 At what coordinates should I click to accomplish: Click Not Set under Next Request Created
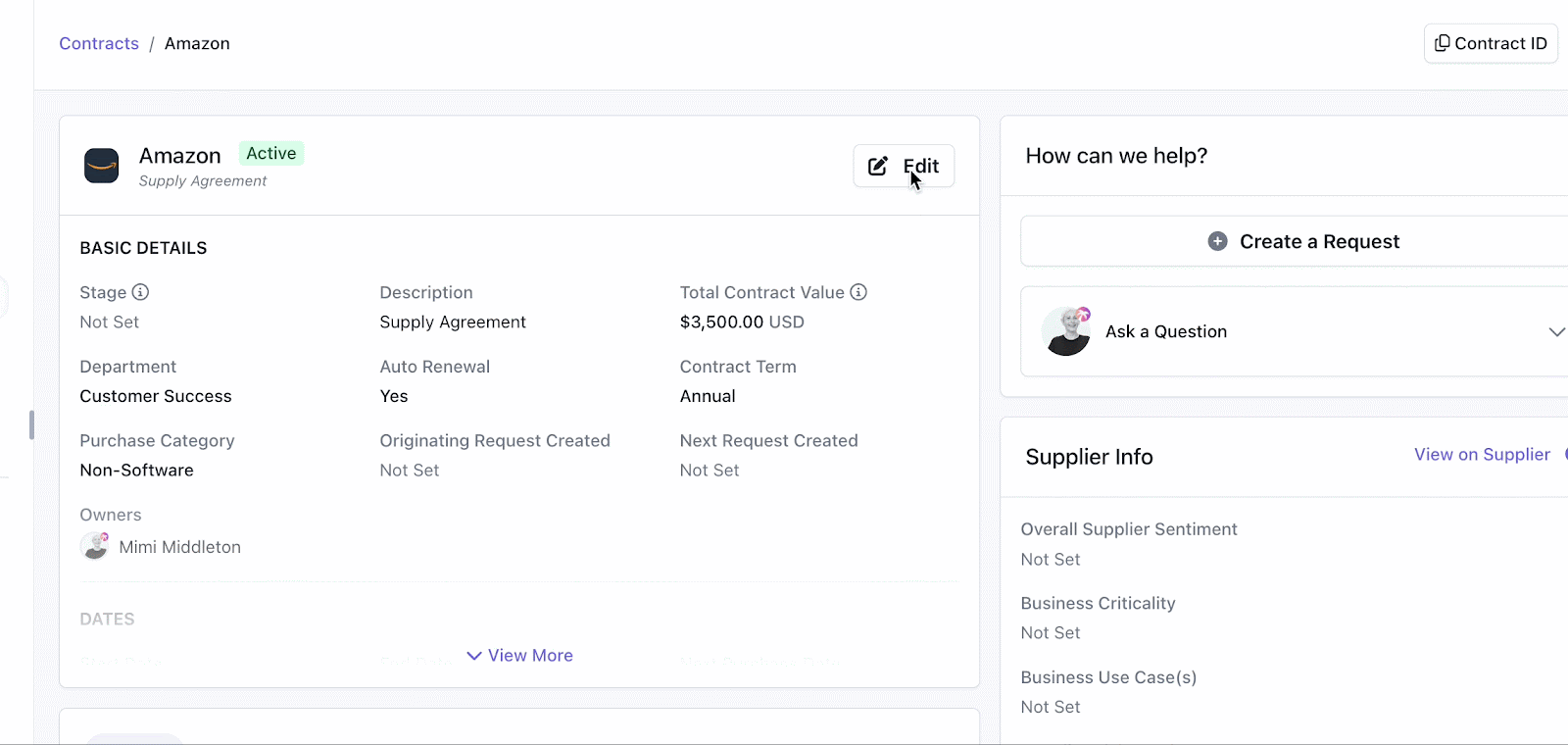710,470
